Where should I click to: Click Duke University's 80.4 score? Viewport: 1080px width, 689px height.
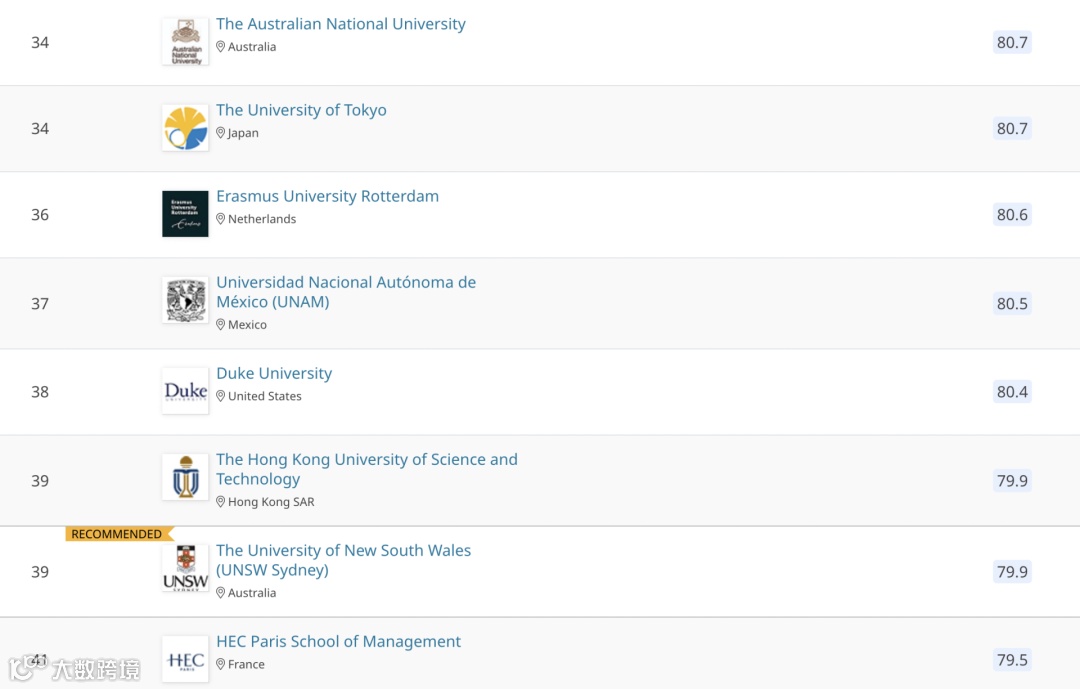pos(1012,392)
